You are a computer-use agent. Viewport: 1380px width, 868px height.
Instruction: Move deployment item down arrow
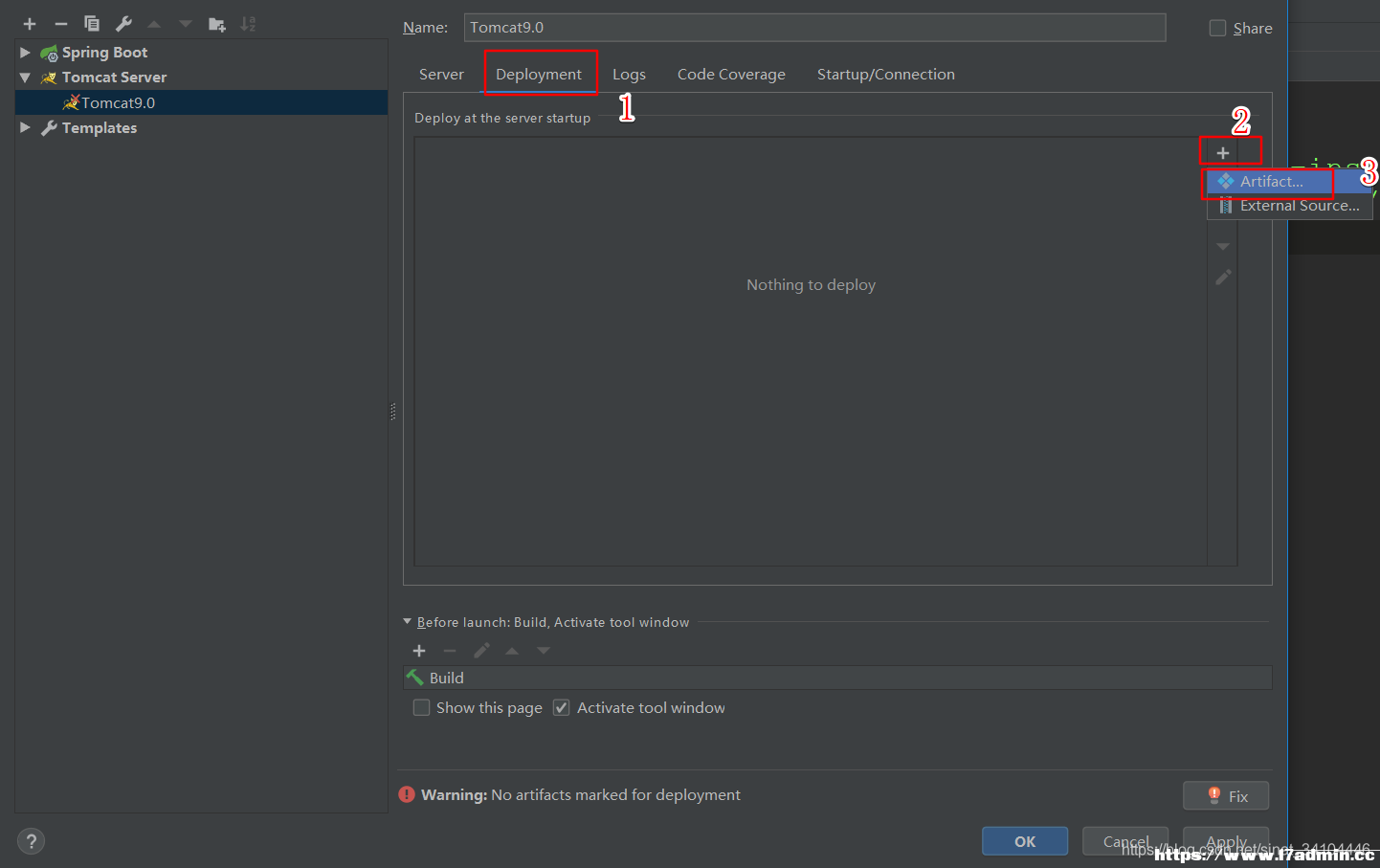(1223, 247)
